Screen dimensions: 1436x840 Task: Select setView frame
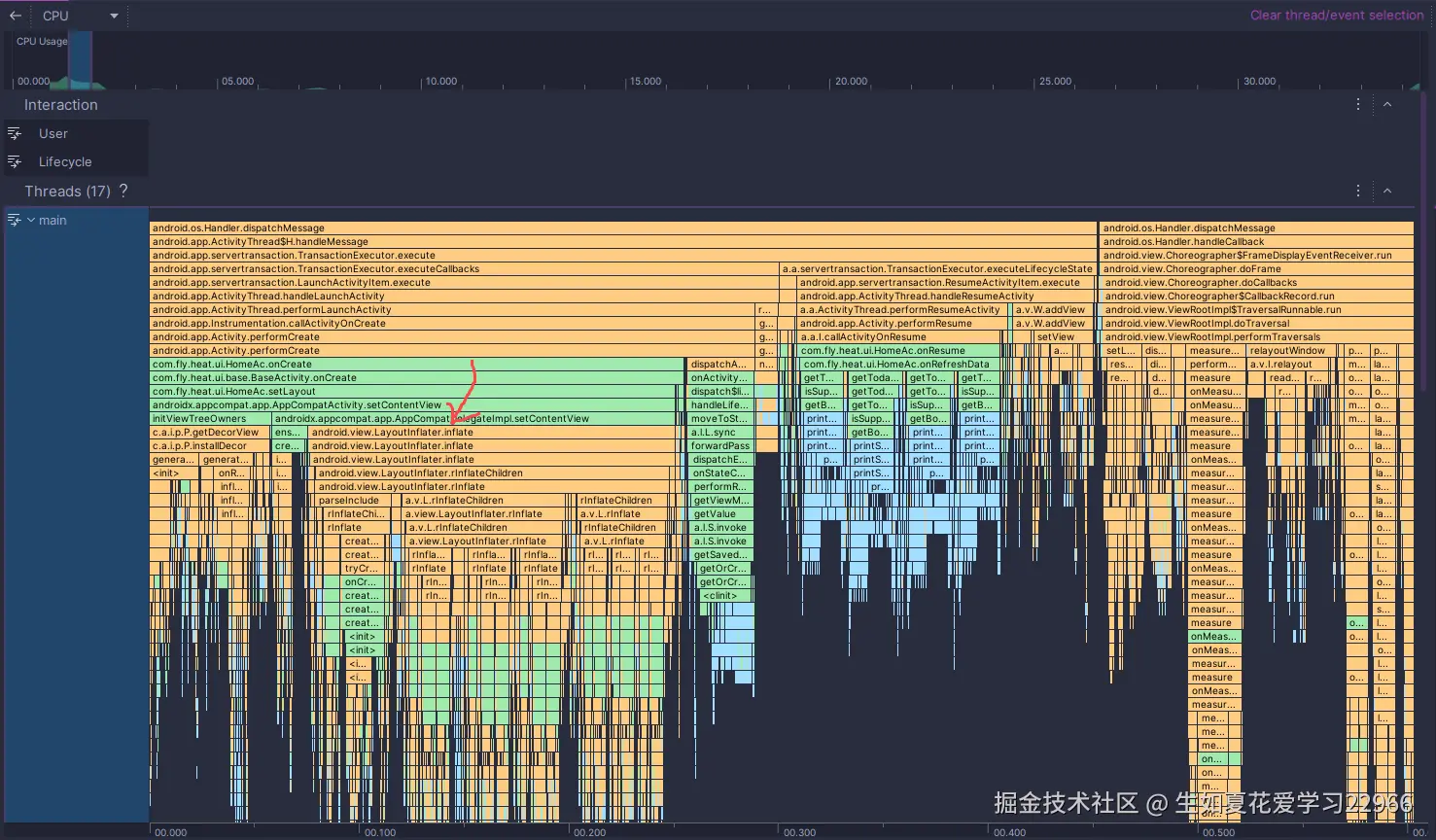[1055, 336]
